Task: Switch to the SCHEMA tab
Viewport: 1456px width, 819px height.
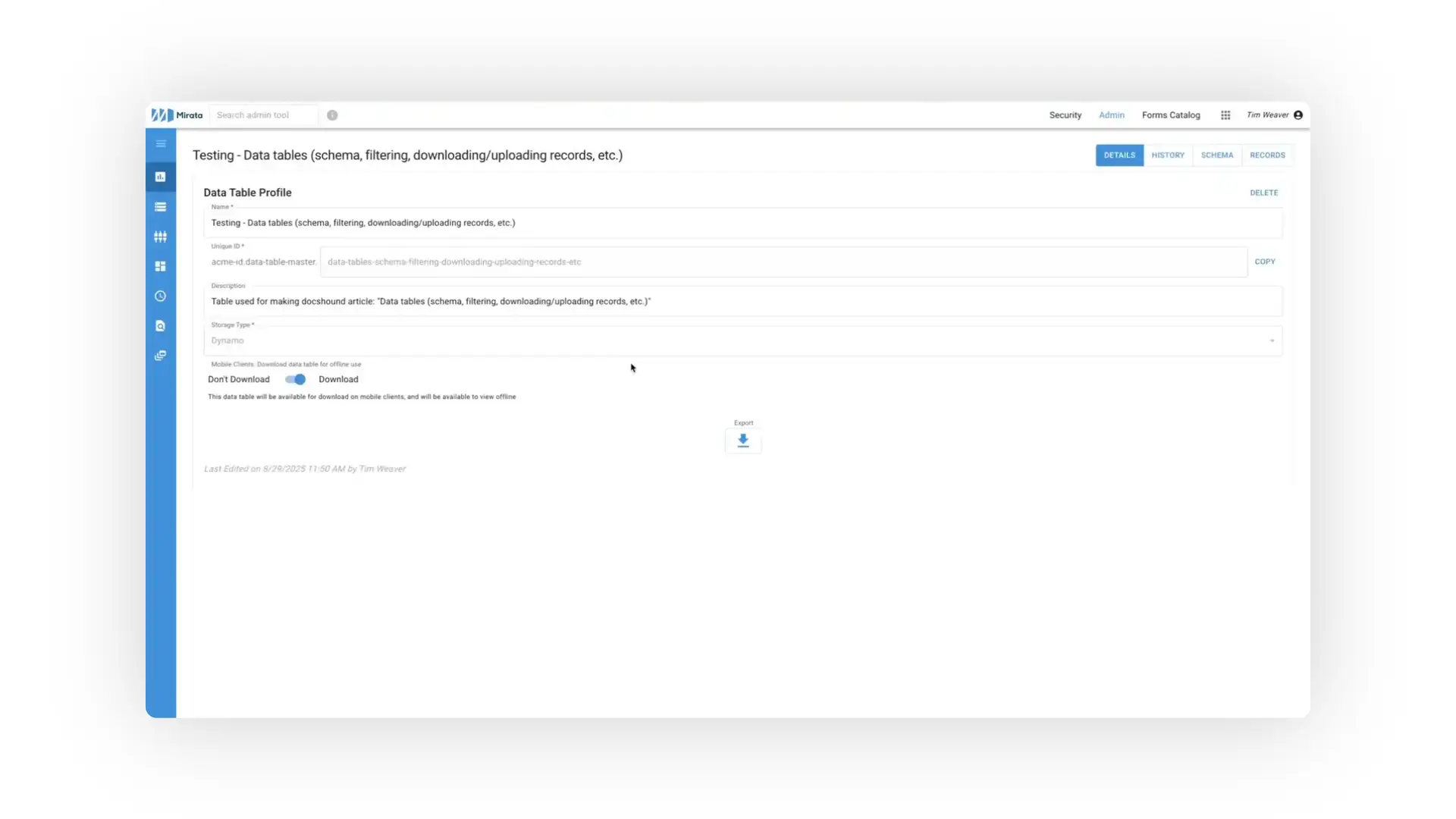Action: pos(1217,155)
